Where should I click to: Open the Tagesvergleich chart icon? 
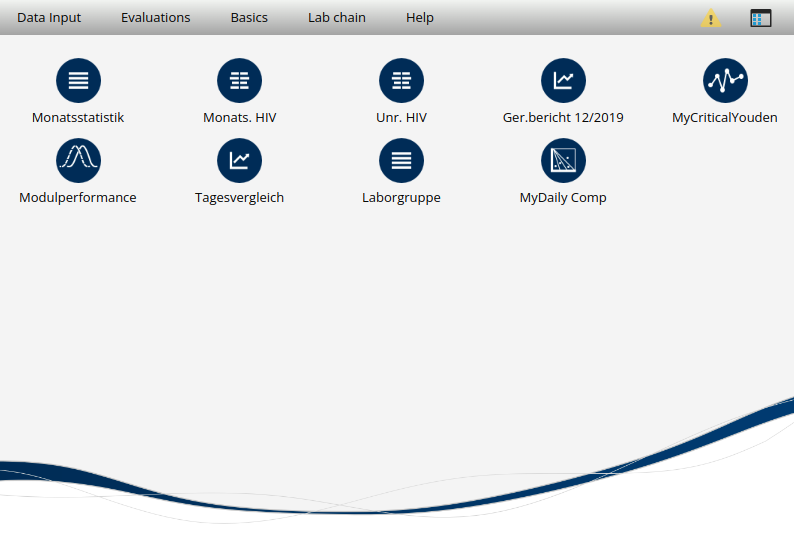240,161
